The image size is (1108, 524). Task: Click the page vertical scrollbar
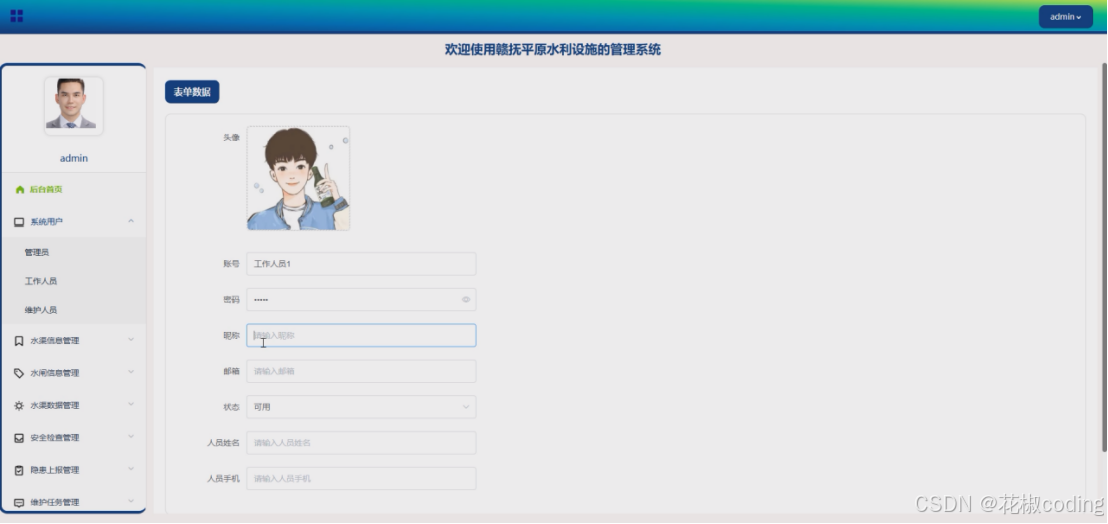coord(1104,258)
